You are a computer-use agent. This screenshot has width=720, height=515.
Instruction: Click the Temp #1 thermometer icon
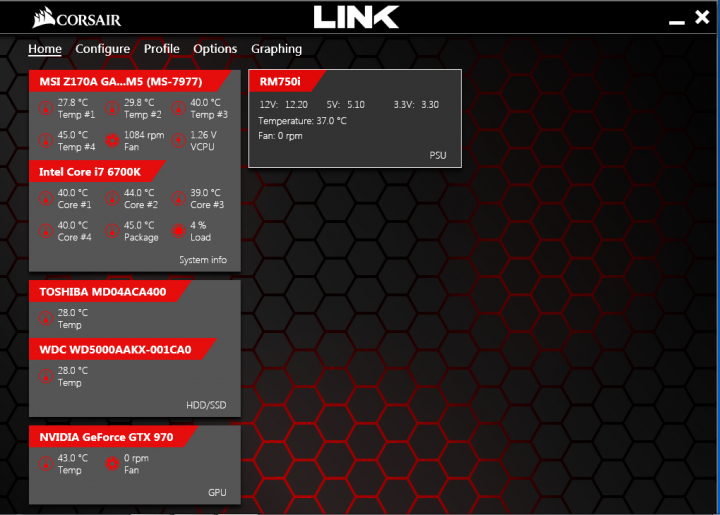[45, 108]
